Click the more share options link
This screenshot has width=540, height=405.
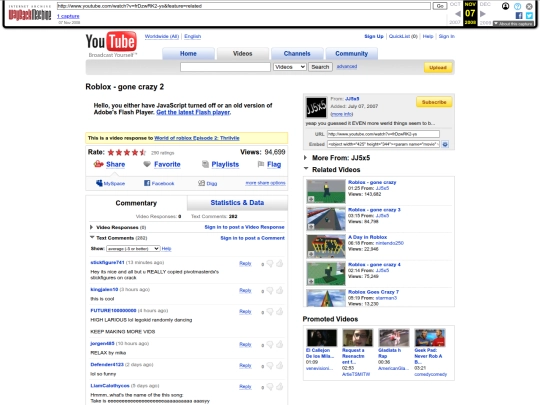tap(265, 183)
